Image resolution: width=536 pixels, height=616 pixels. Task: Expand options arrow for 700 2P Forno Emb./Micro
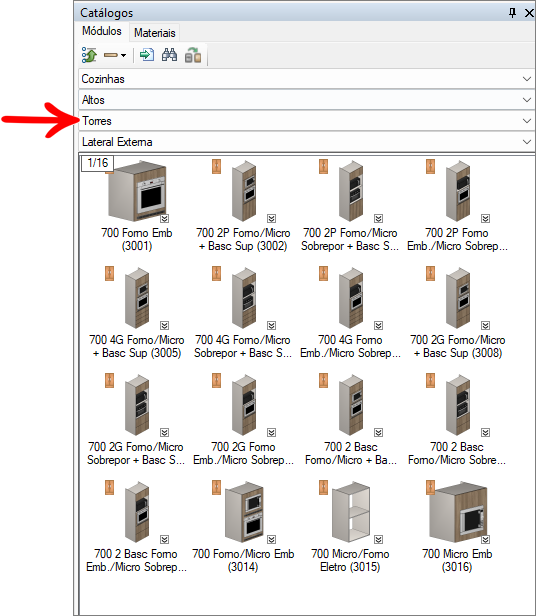click(x=486, y=218)
